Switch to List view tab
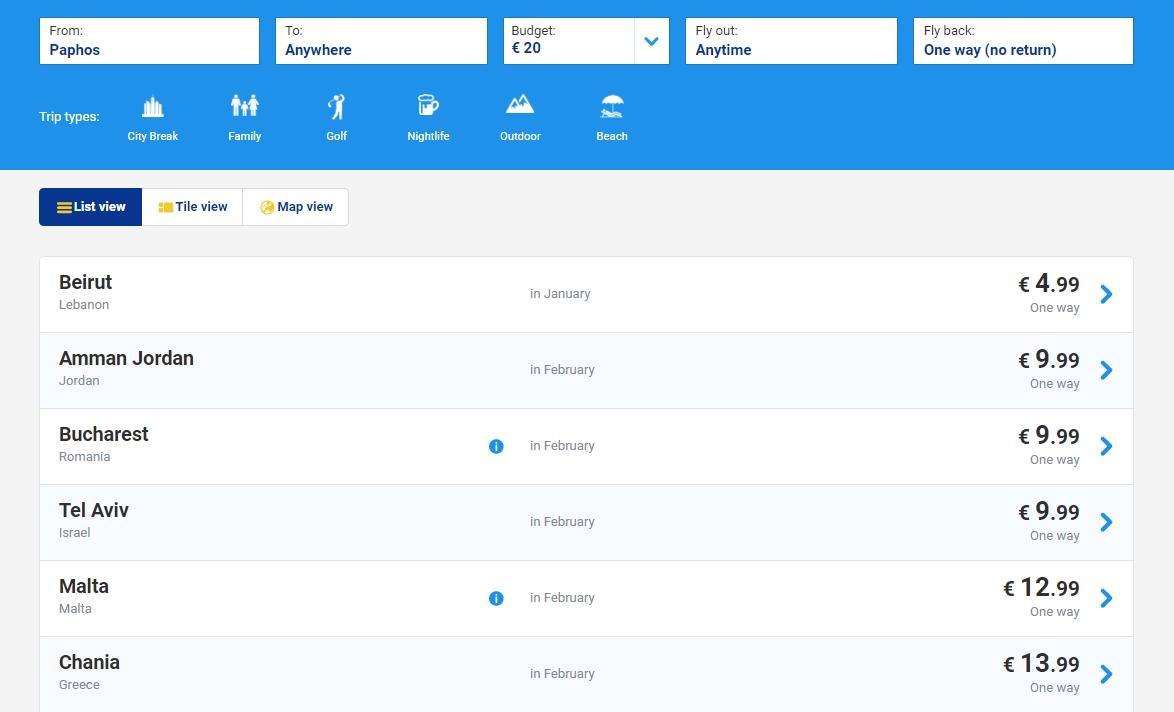The height and width of the screenshot is (712, 1174). (91, 207)
